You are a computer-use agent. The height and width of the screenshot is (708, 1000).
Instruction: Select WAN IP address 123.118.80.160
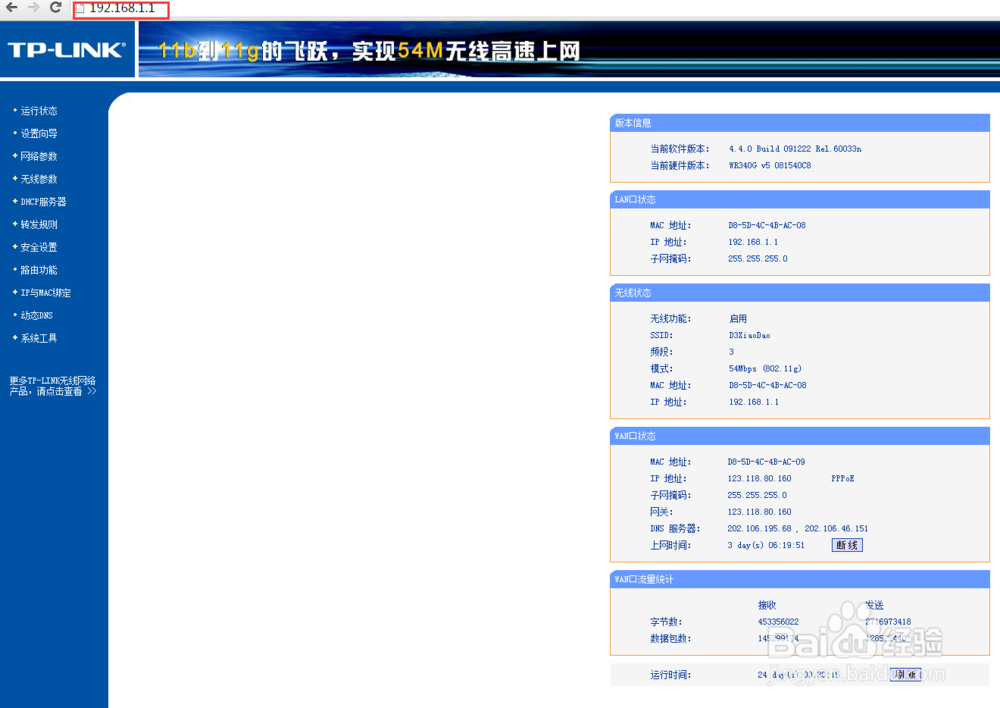[x=760, y=478]
